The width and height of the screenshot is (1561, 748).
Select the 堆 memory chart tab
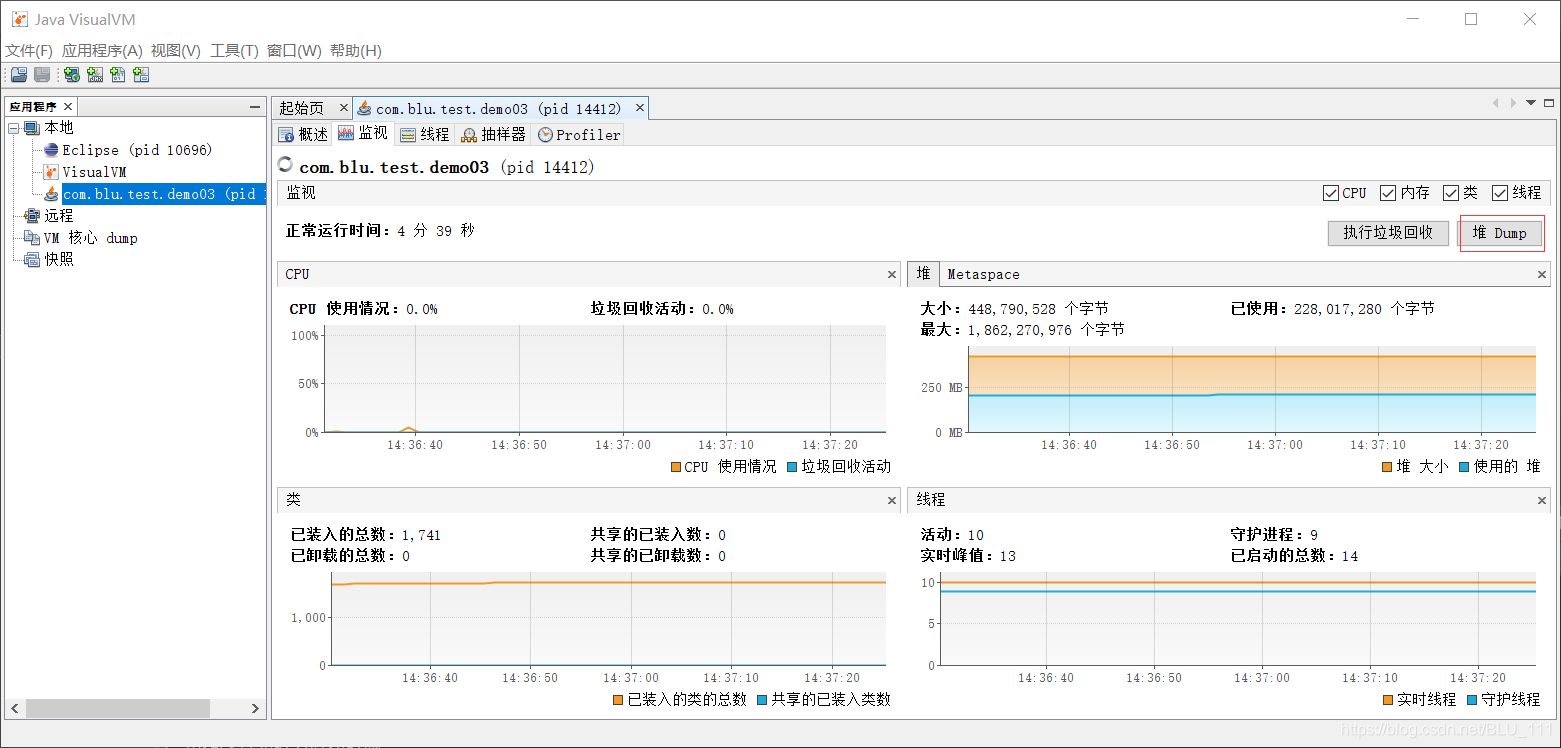click(923, 274)
